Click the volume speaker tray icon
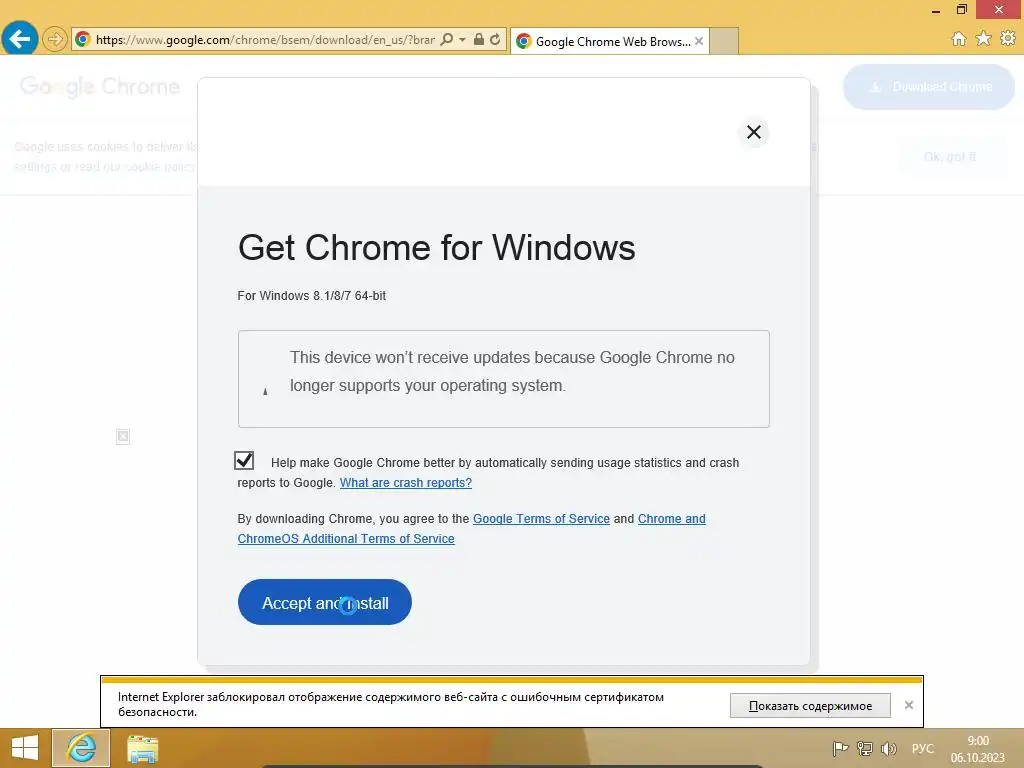The image size is (1024, 768). [x=888, y=748]
